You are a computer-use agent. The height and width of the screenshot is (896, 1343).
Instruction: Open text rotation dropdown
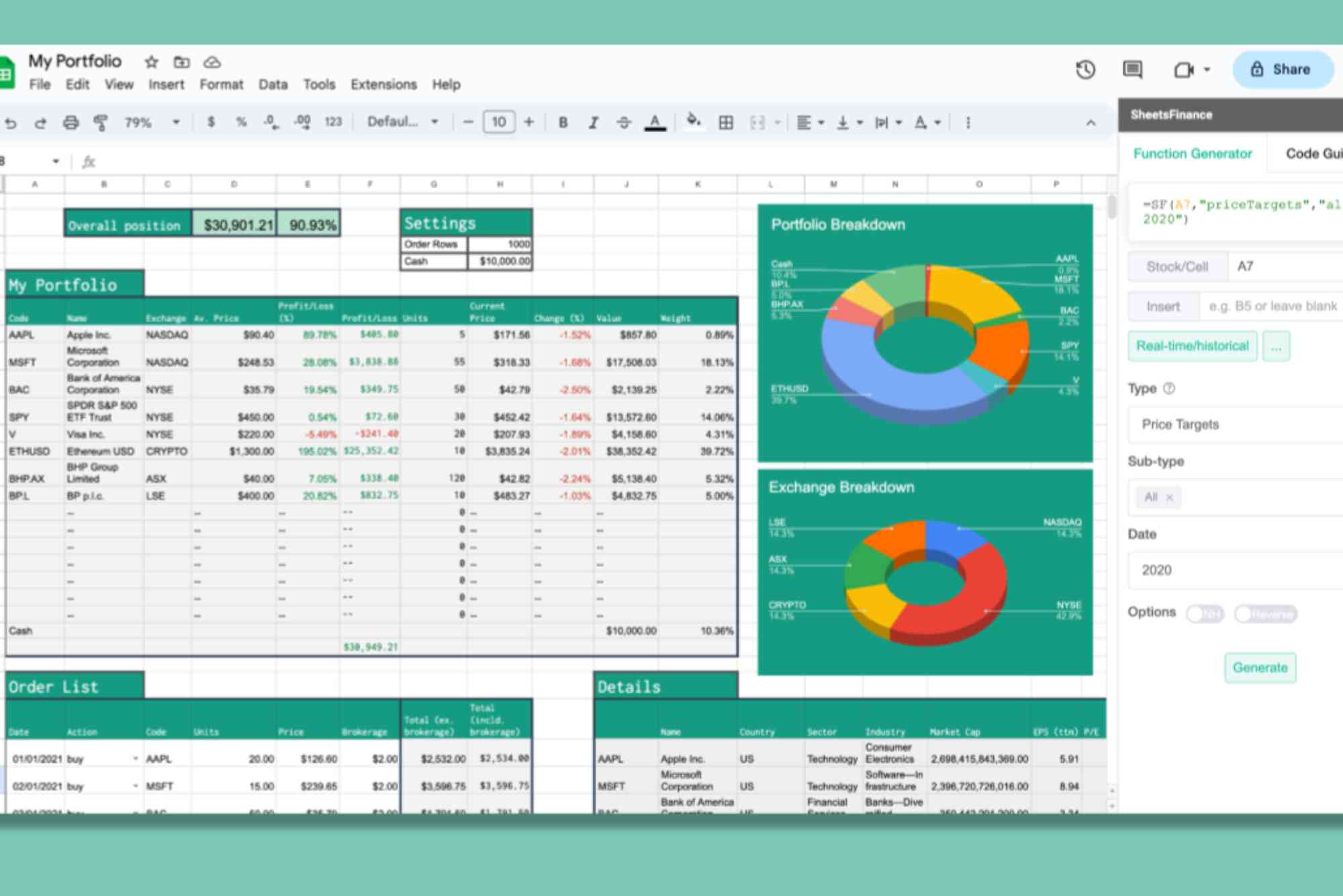pos(927,123)
